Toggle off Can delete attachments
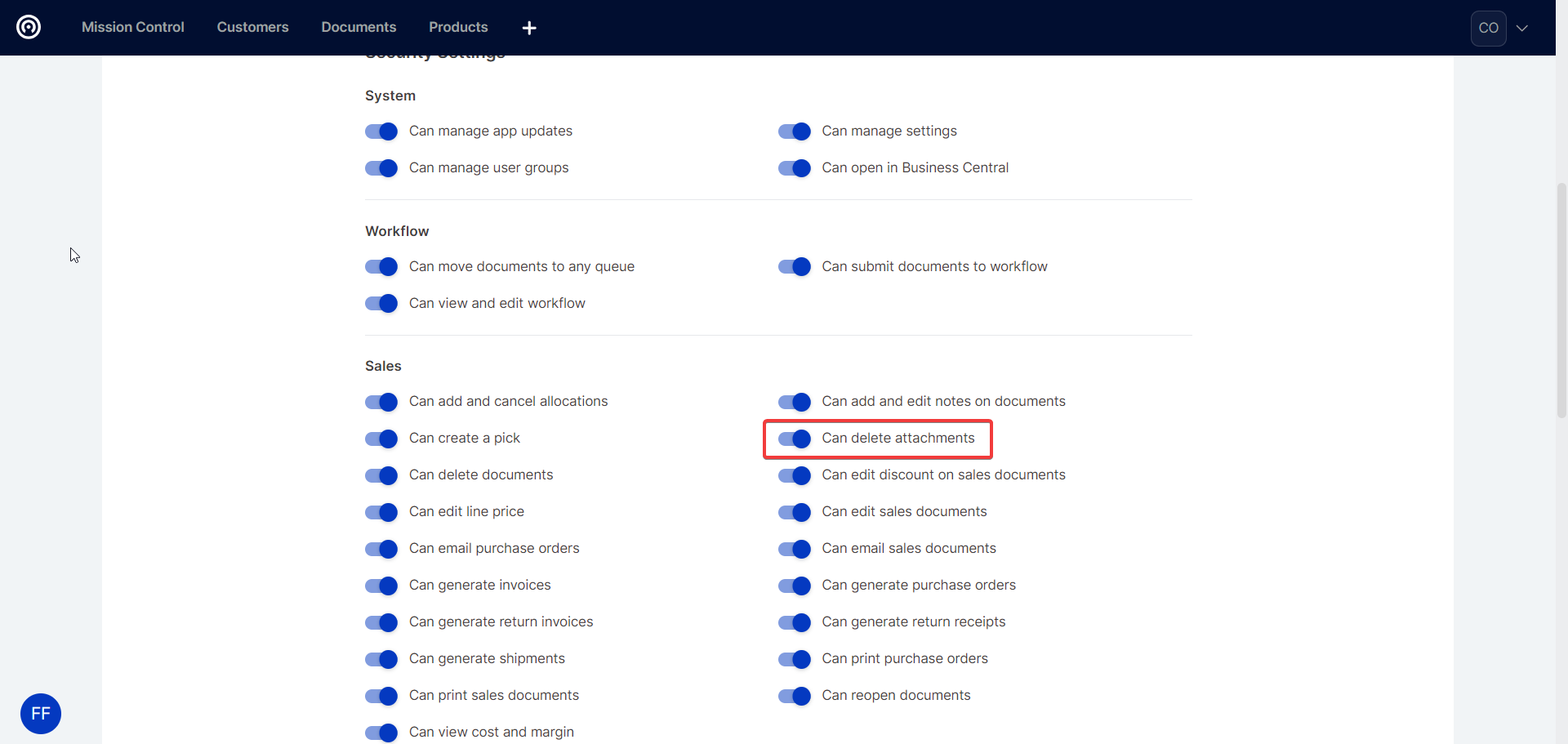1568x744 pixels. [x=794, y=439]
